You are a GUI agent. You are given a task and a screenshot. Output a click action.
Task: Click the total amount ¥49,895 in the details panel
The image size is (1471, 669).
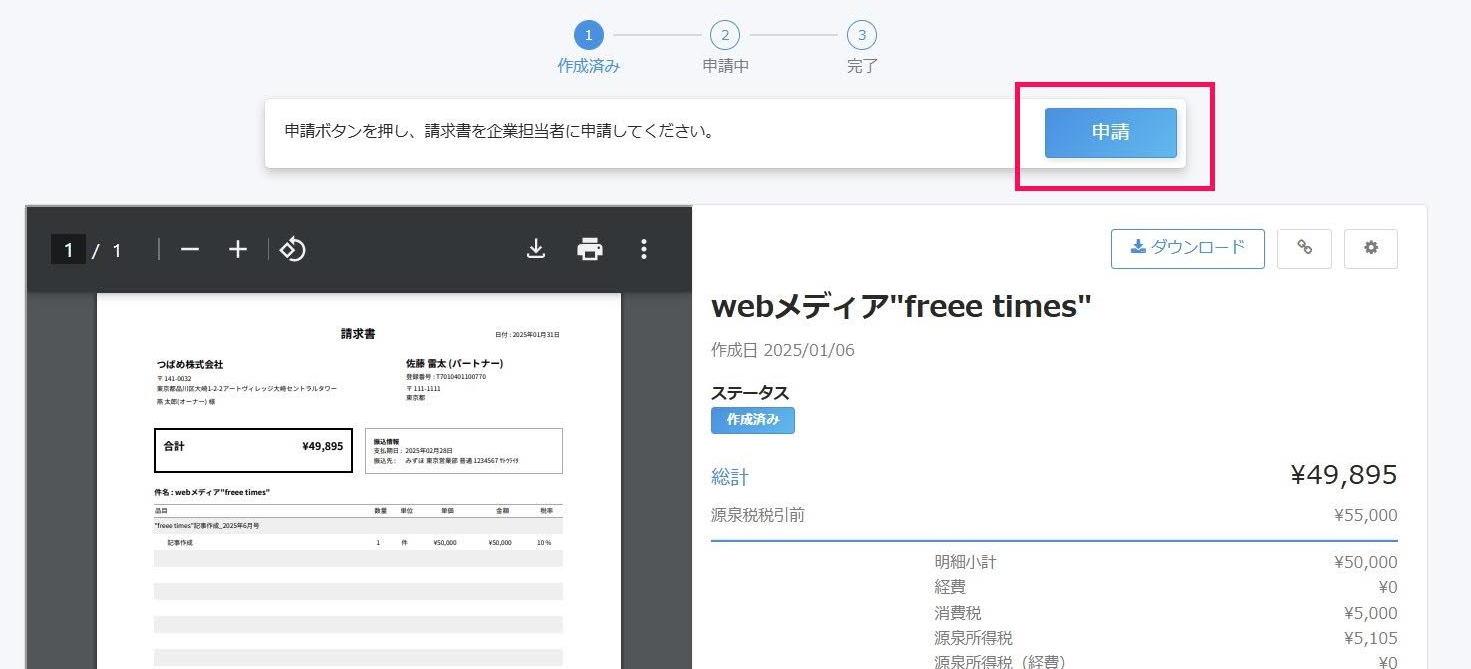point(1343,475)
